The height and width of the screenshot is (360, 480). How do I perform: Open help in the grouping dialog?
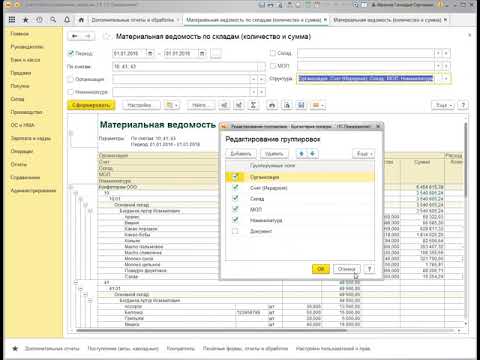[x=369, y=269]
